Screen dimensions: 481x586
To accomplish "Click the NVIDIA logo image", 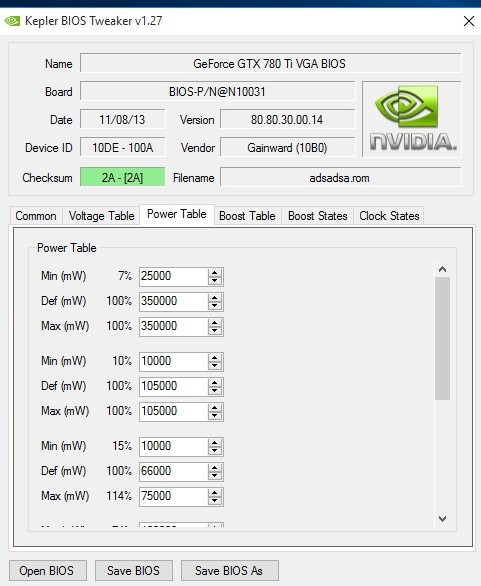I will pos(412,119).
